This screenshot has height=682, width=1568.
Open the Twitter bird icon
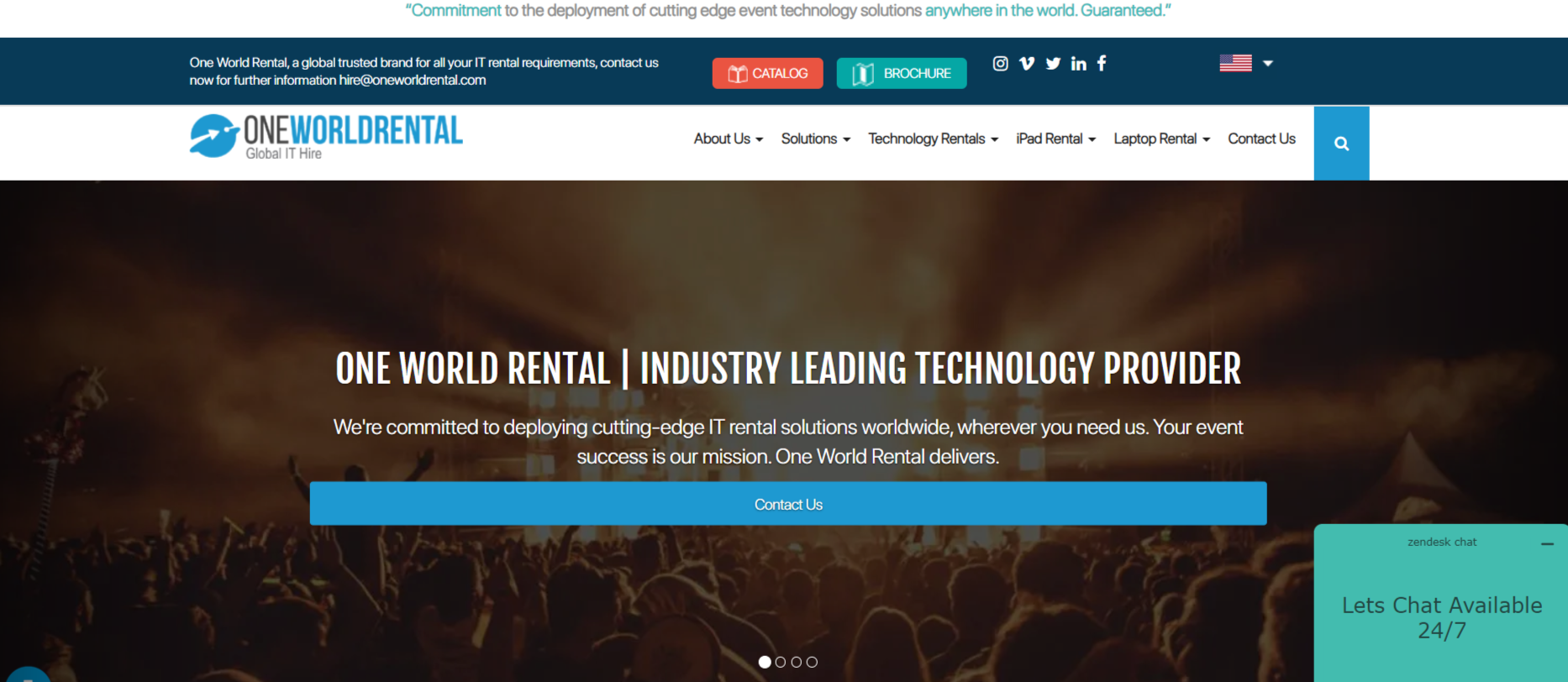(1053, 64)
